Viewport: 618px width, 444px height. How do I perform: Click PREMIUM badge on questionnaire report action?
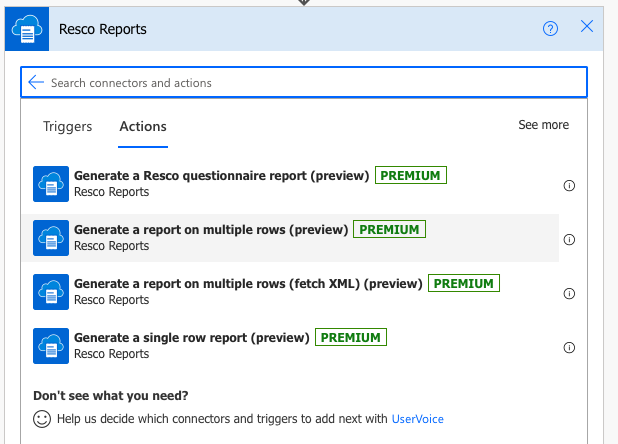tap(411, 175)
